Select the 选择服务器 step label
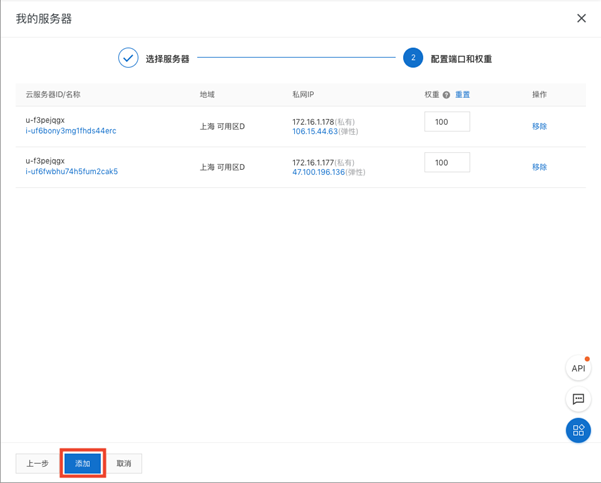 click(x=167, y=59)
